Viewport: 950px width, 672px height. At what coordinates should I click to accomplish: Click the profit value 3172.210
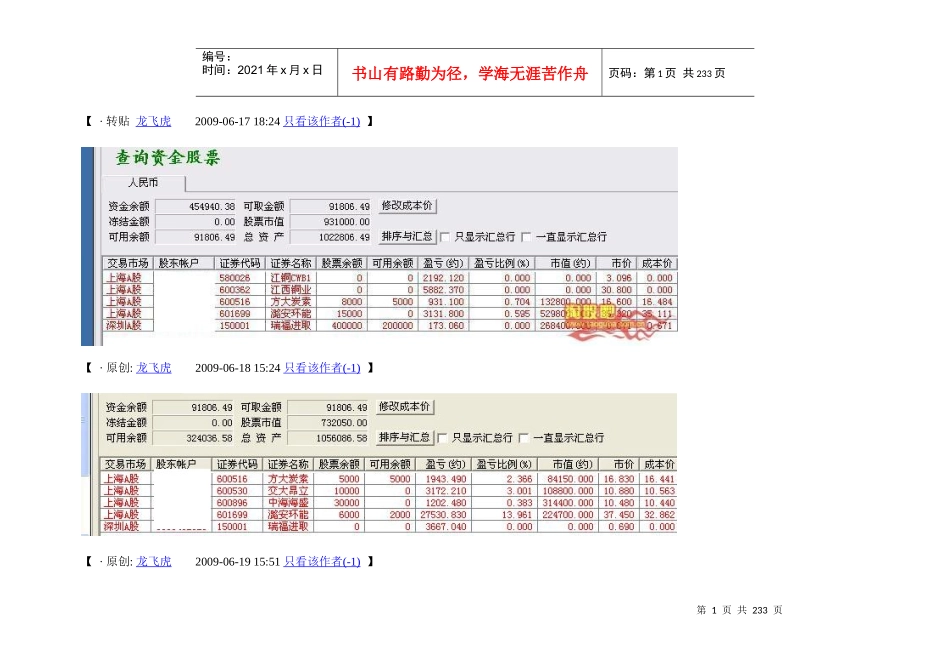[445, 491]
